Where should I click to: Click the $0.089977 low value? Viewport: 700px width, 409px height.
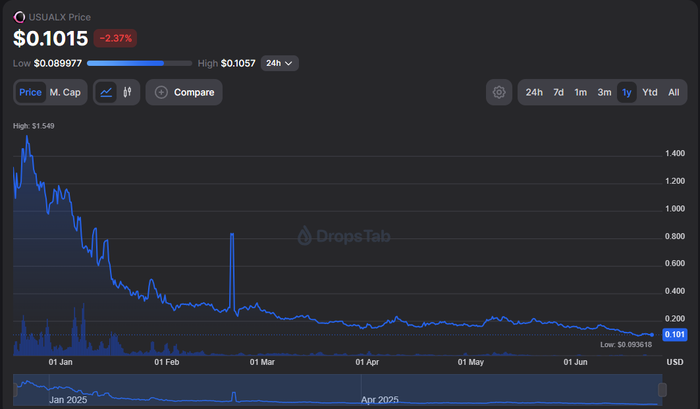coord(58,63)
